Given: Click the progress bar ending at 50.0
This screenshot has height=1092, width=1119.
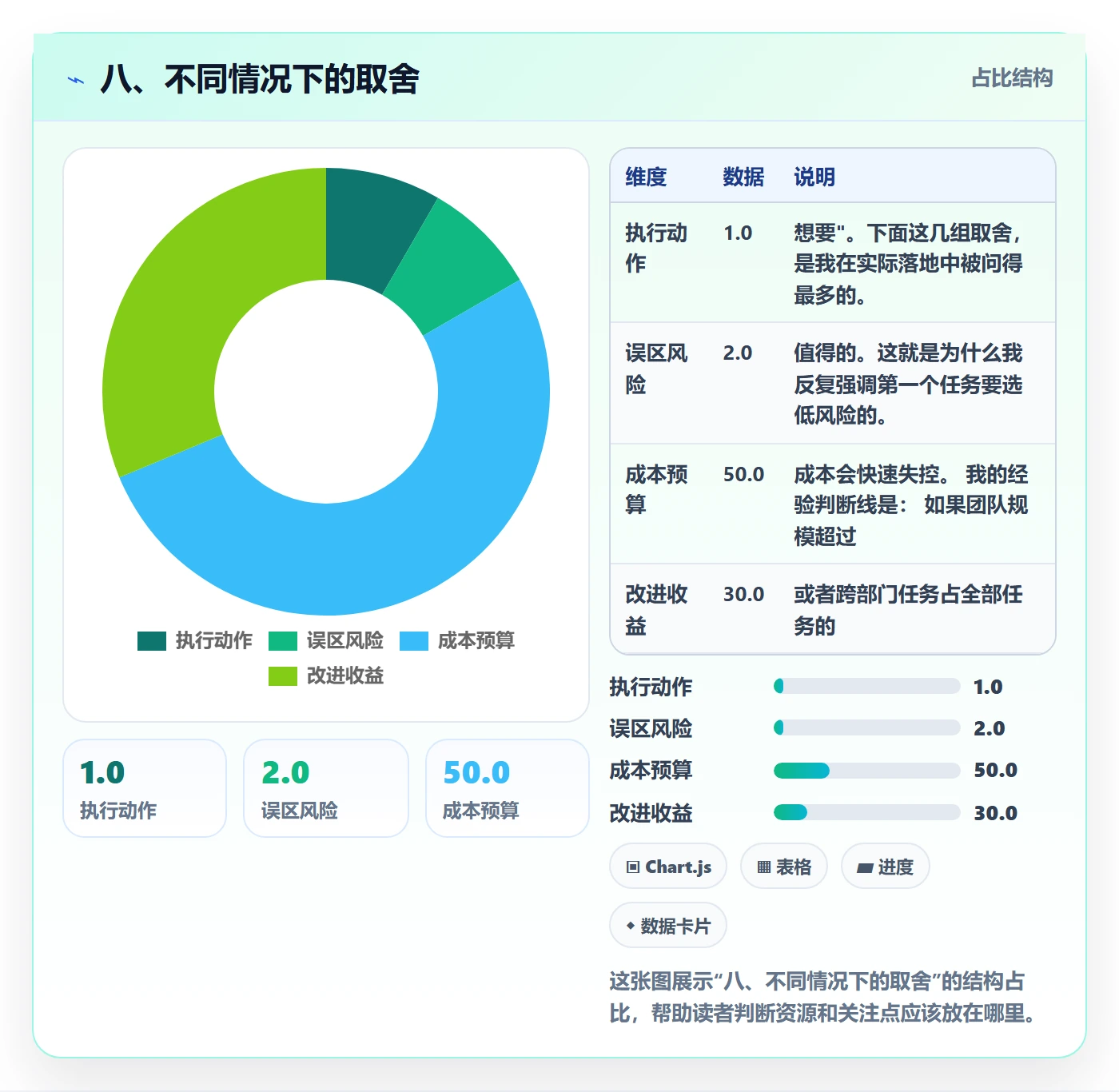Looking at the screenshot, I should (x=866, y=771).
